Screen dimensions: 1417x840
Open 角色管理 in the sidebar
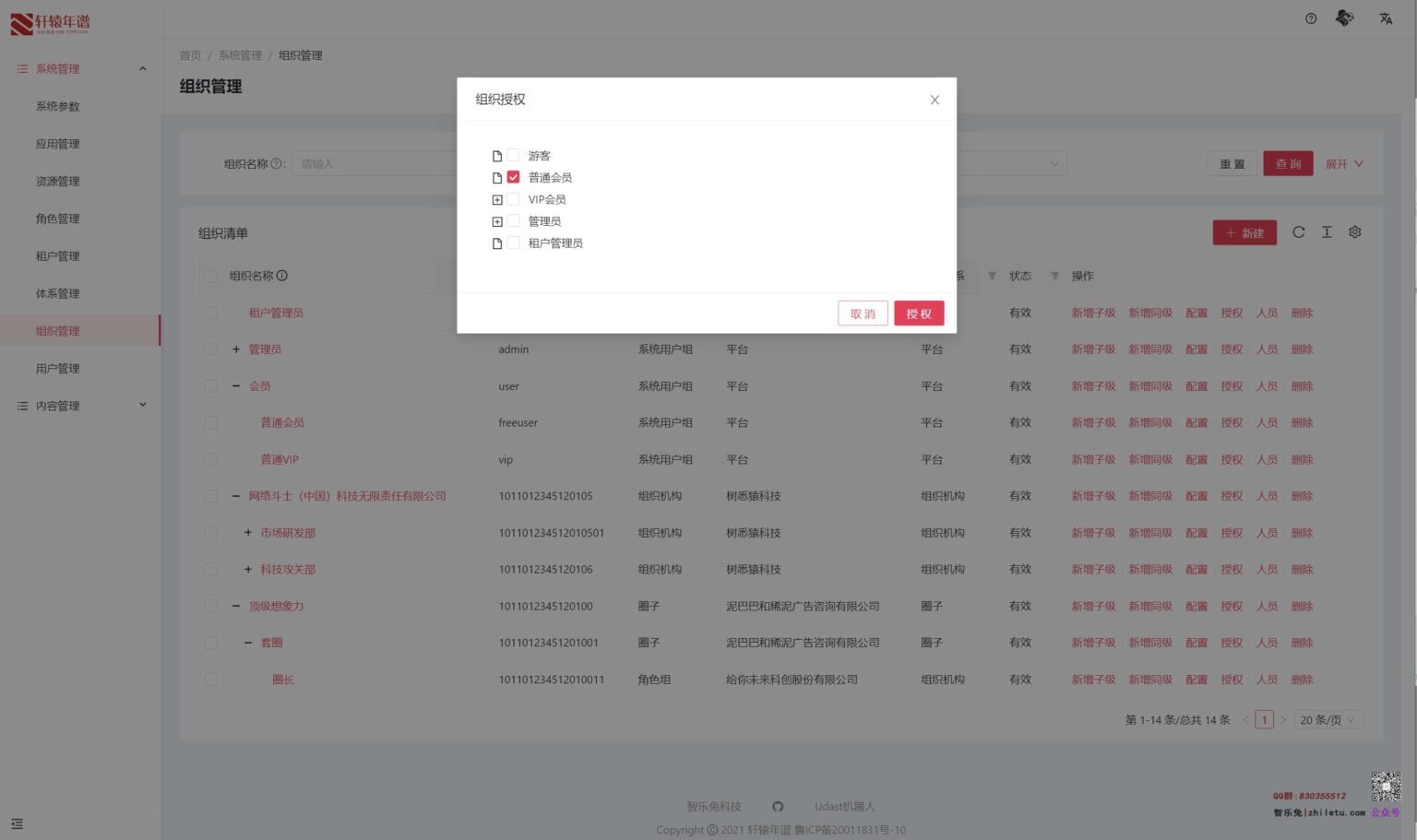click(x=58, y=219)
